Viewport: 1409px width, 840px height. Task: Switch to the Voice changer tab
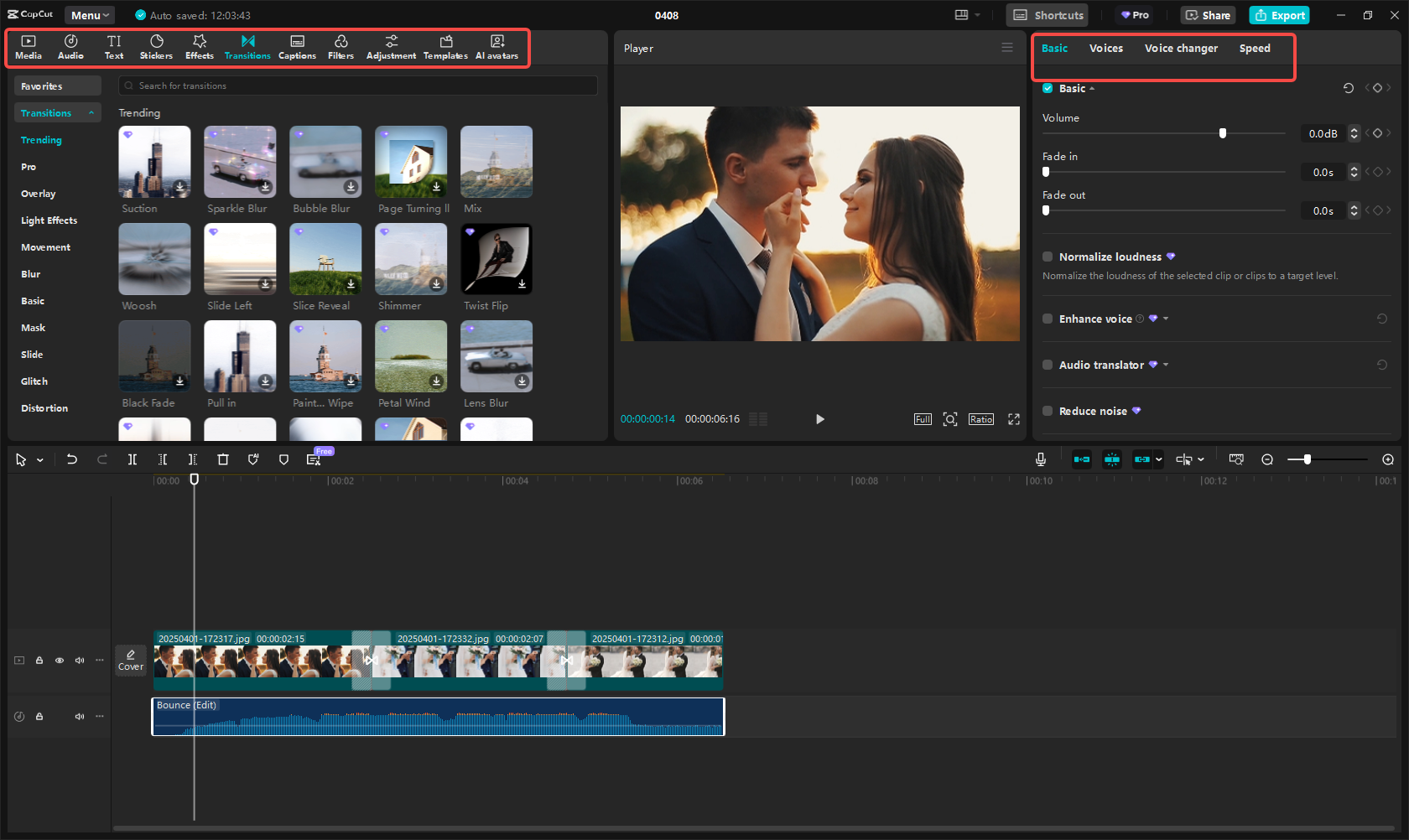click(x=1181, y=48)
